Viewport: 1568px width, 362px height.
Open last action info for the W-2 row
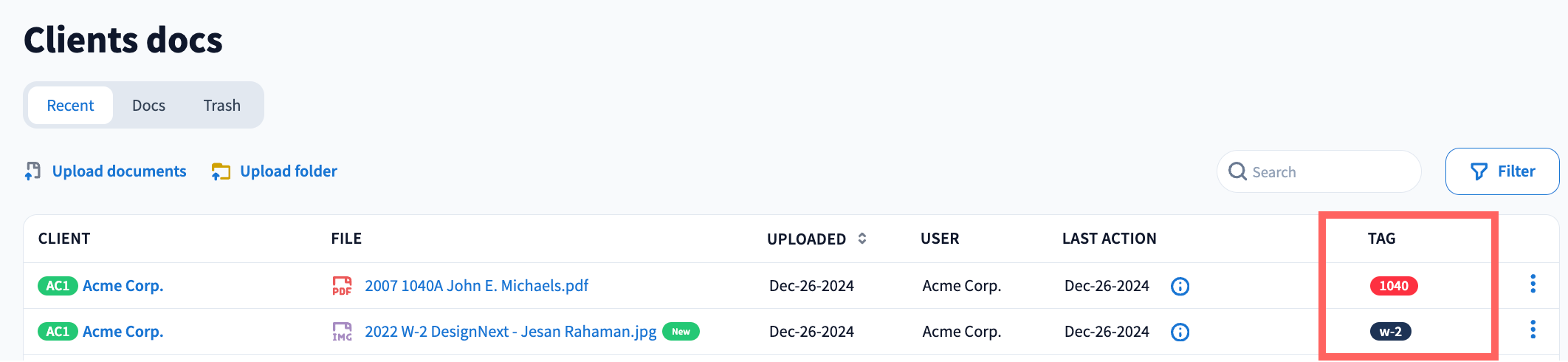(x=1180, y=332)
